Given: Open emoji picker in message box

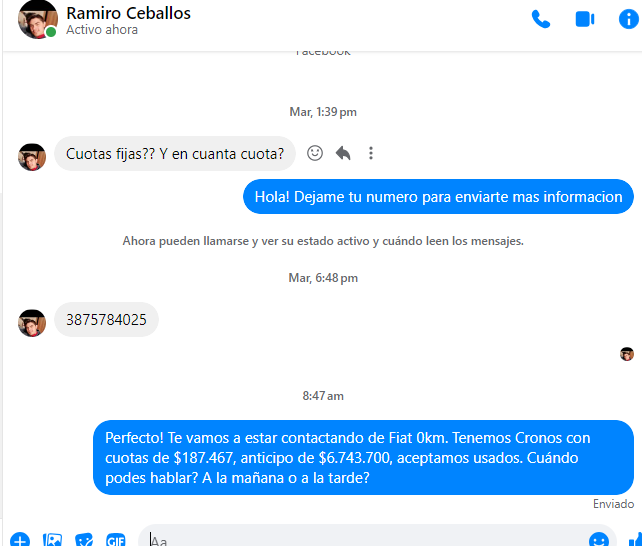Looking at the screenshot, I should [599, 540].
